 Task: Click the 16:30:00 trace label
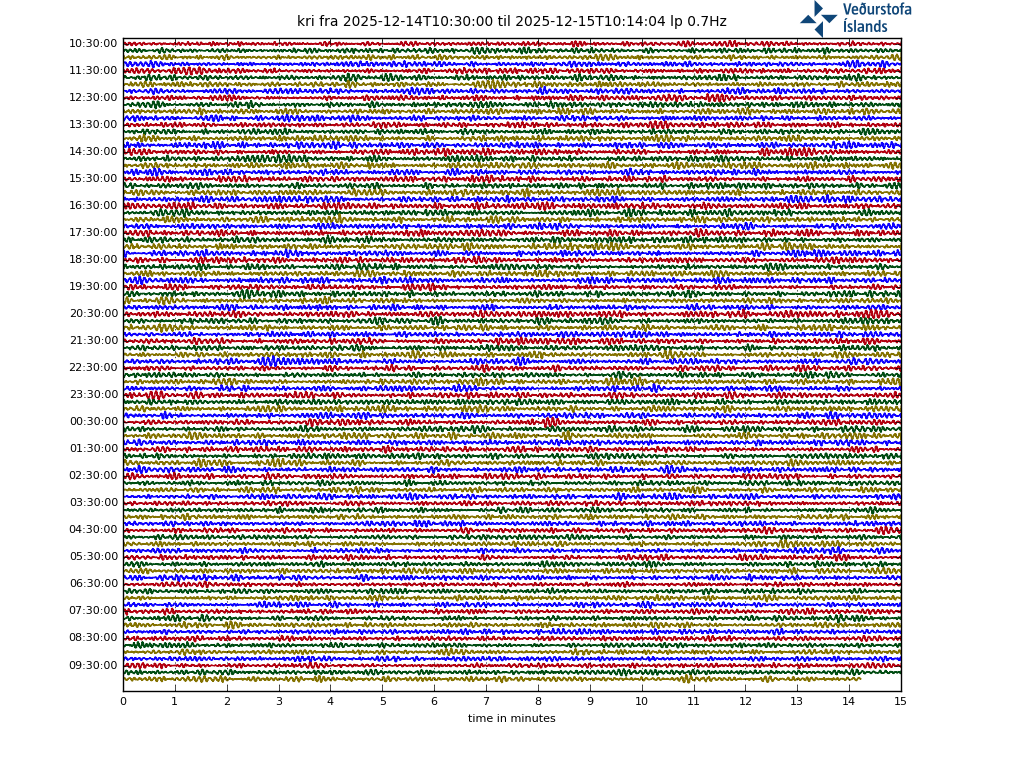click(93, 206)
